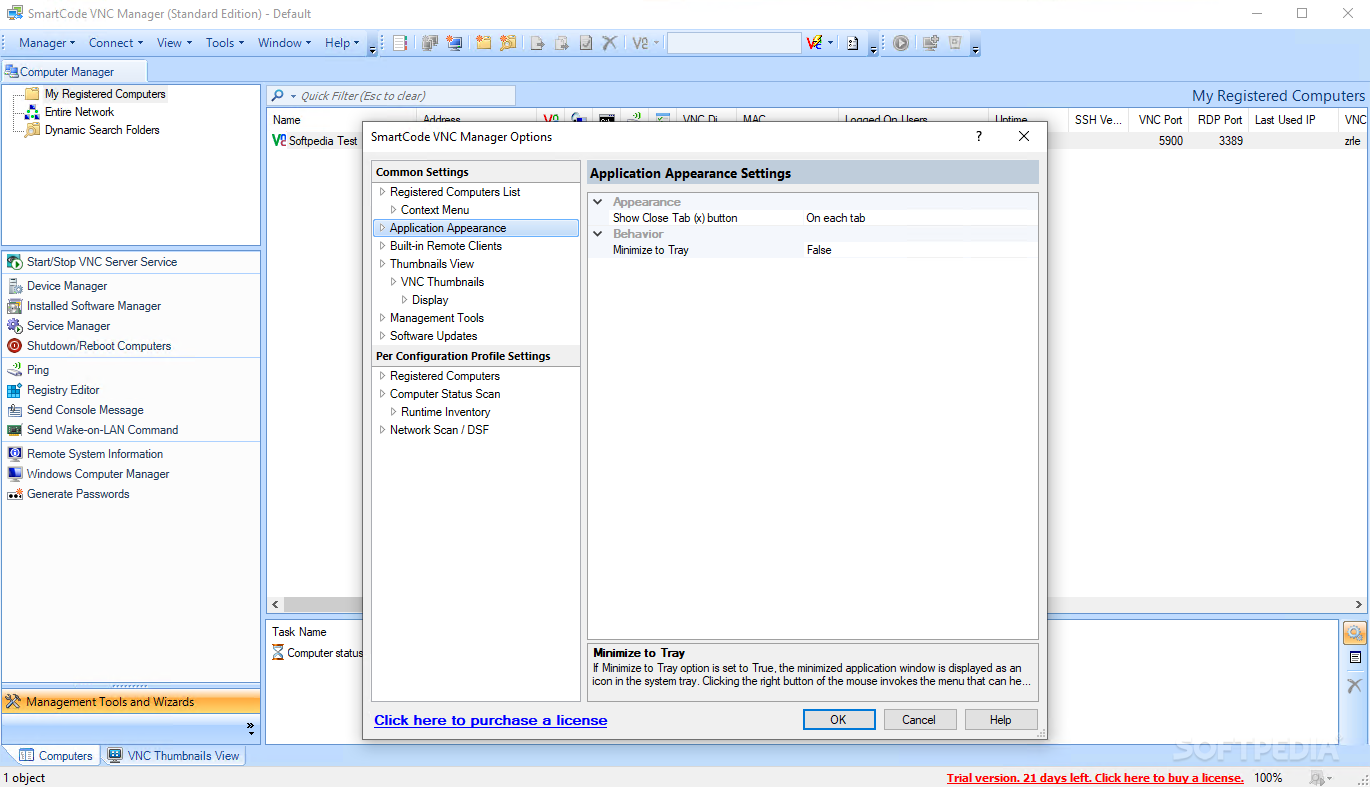Open the View menu
The height and width of the screenshot is (787, 1370).
coord(174,43)
